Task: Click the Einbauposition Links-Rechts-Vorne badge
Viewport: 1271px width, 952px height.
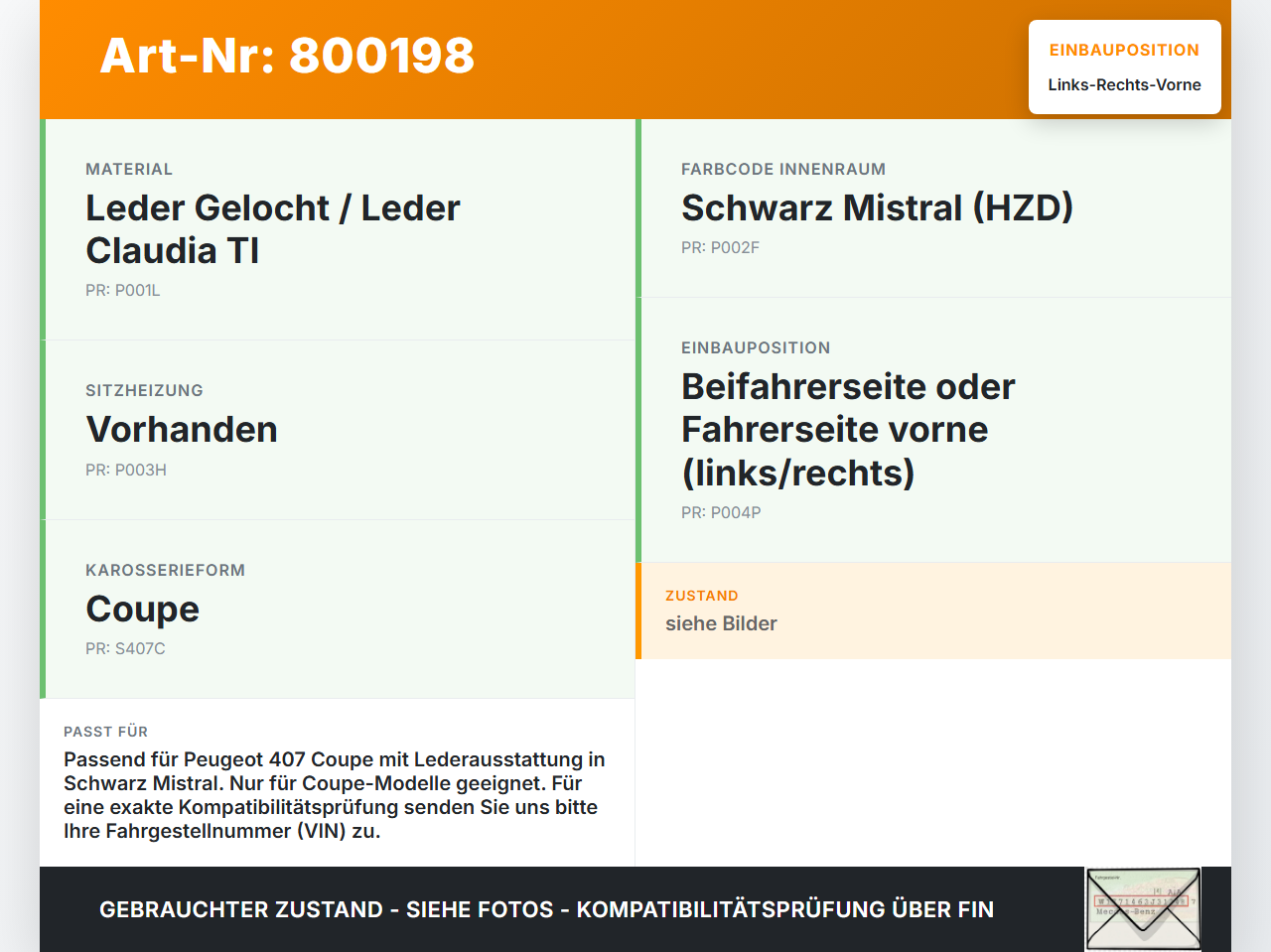Action: coord(1125,68)
